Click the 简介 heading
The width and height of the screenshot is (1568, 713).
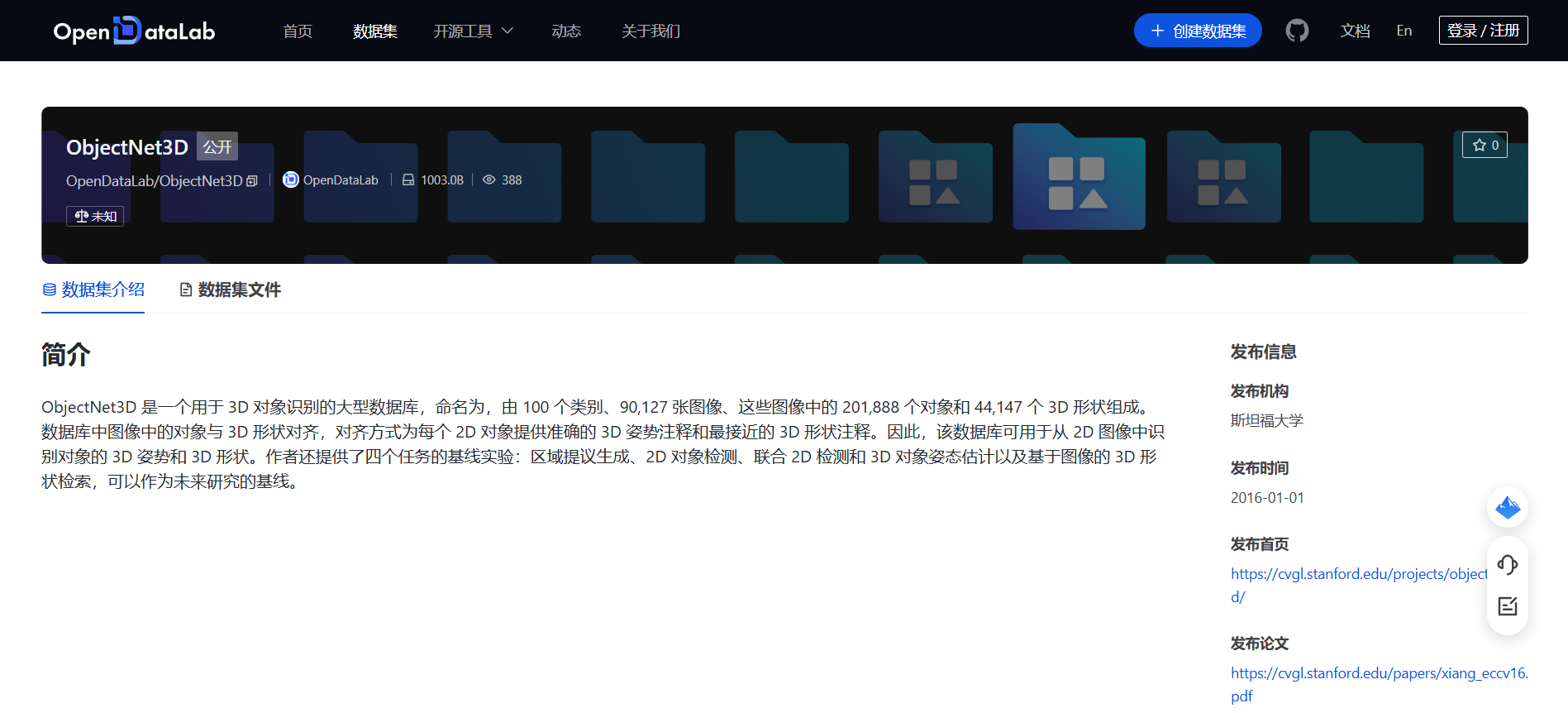[x=66, y=355]
